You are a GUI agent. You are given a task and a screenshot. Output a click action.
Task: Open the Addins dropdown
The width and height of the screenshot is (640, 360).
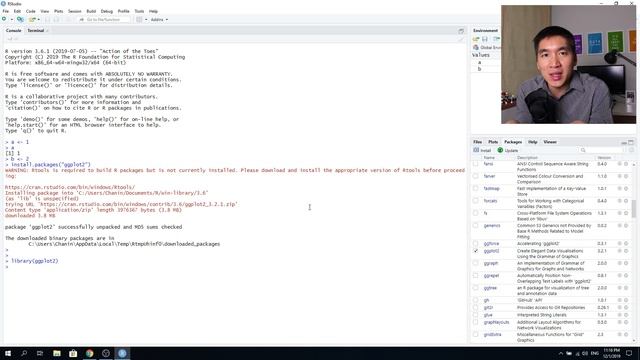pyautogui.click(x=159, y=20)
